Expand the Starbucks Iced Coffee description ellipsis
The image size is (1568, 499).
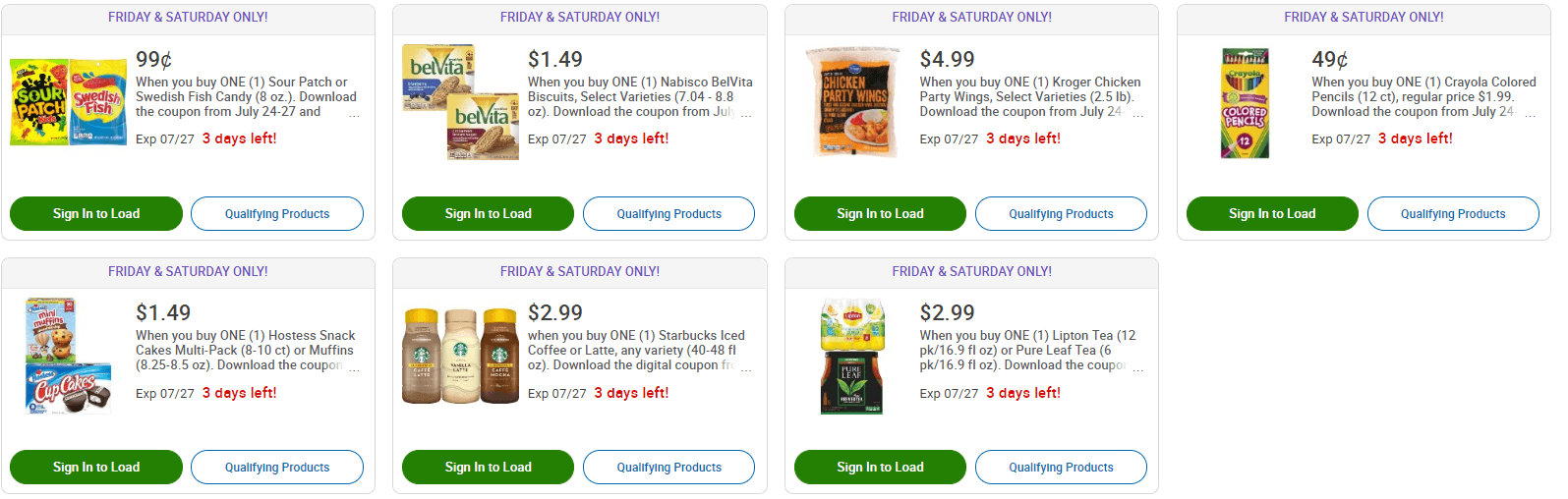pyautogui.click(x=746, y=366)
